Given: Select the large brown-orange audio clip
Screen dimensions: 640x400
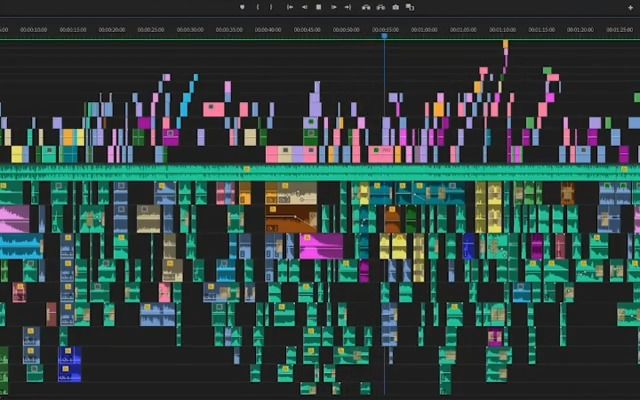Looking at the screenshot, I should 291,219.
